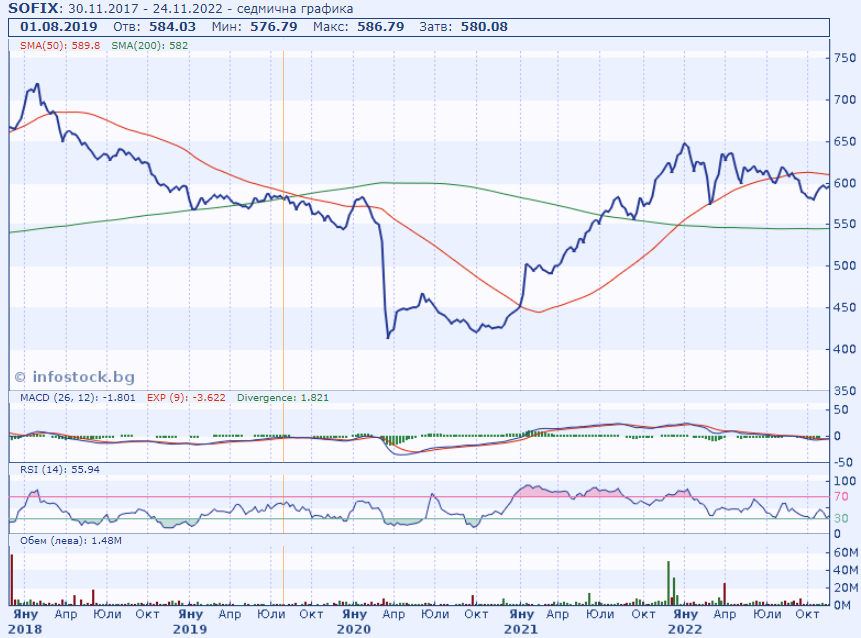The height and width of the screenshot is (638, 861).
Task: Click the Обем (лева): 1.48M label
Action: click(x=71, y=541)
